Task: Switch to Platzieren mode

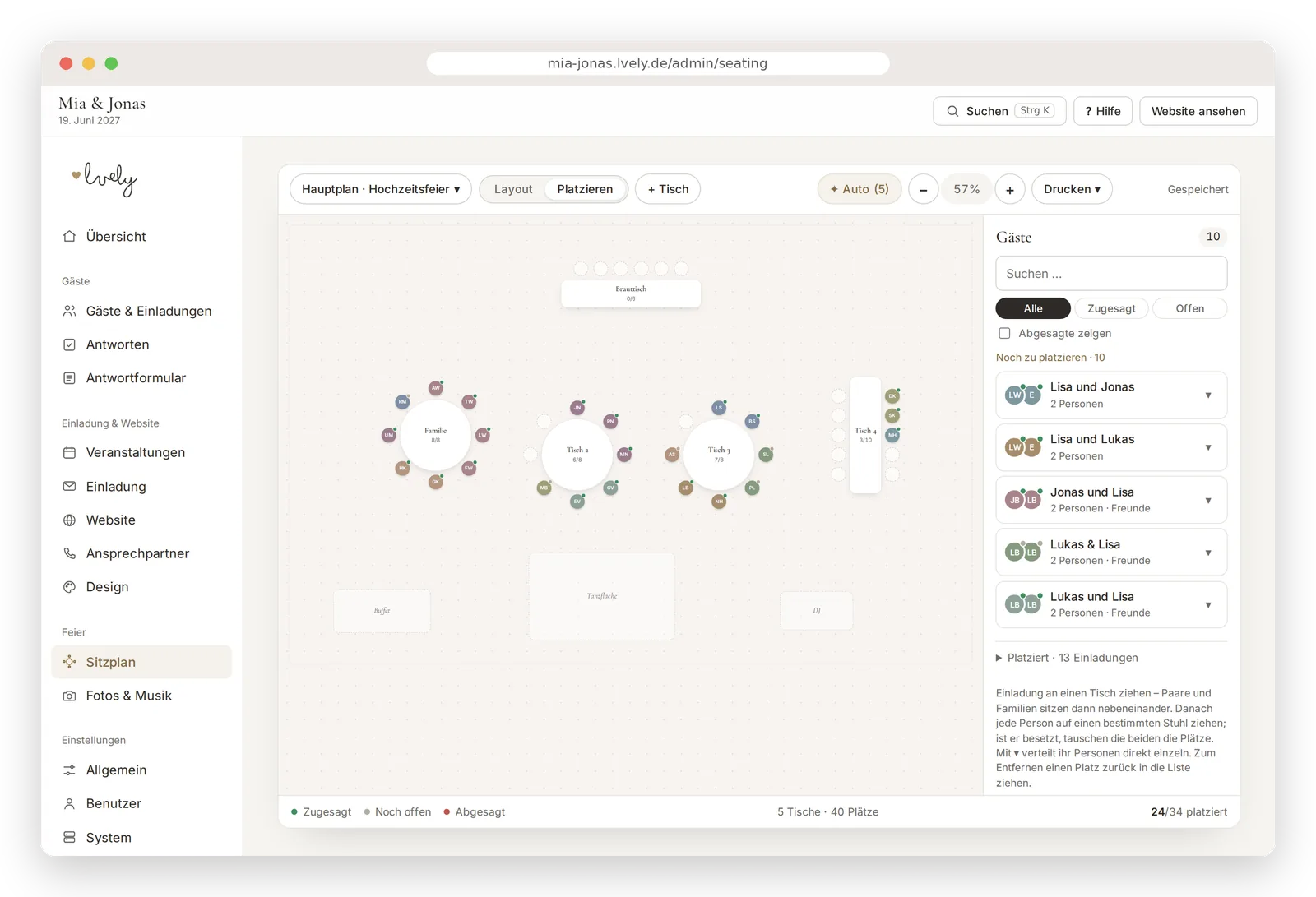Action: tap(585, 189)
